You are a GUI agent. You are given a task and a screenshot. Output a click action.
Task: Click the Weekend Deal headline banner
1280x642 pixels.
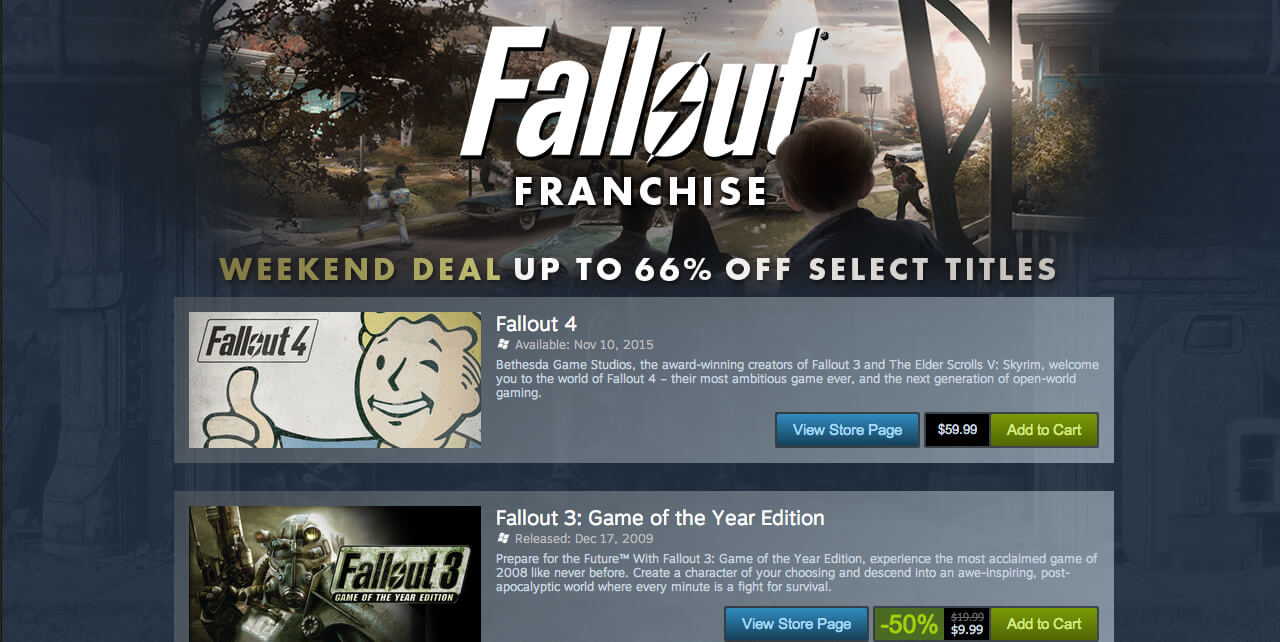(x=638, y=268)
